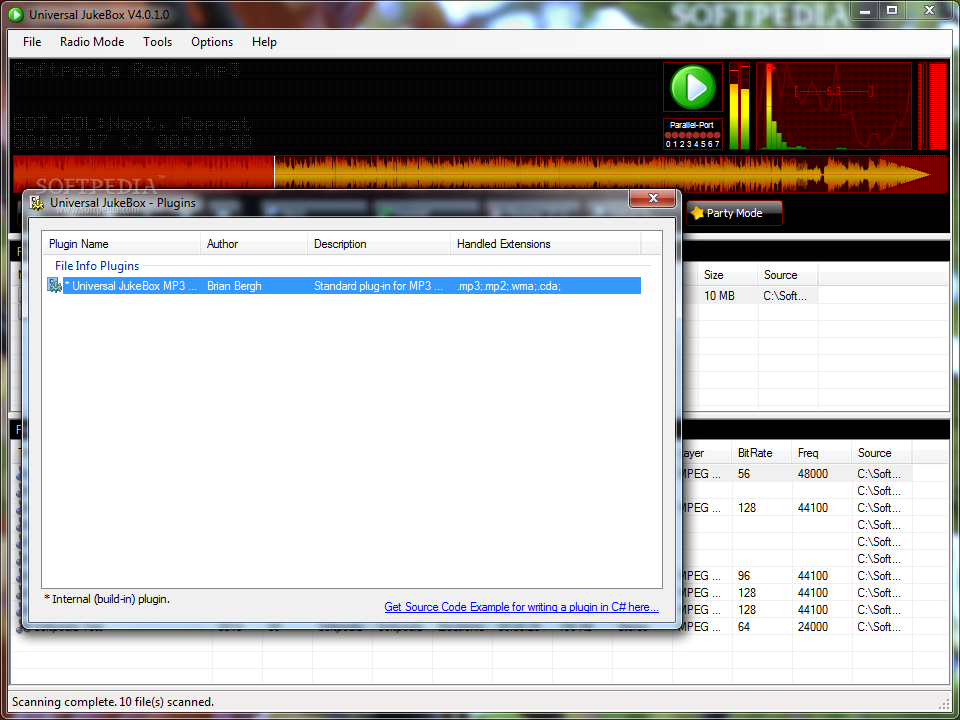Click the spectrum analyzer display
Screen dimensions: 960x720
tap(834, 106)
